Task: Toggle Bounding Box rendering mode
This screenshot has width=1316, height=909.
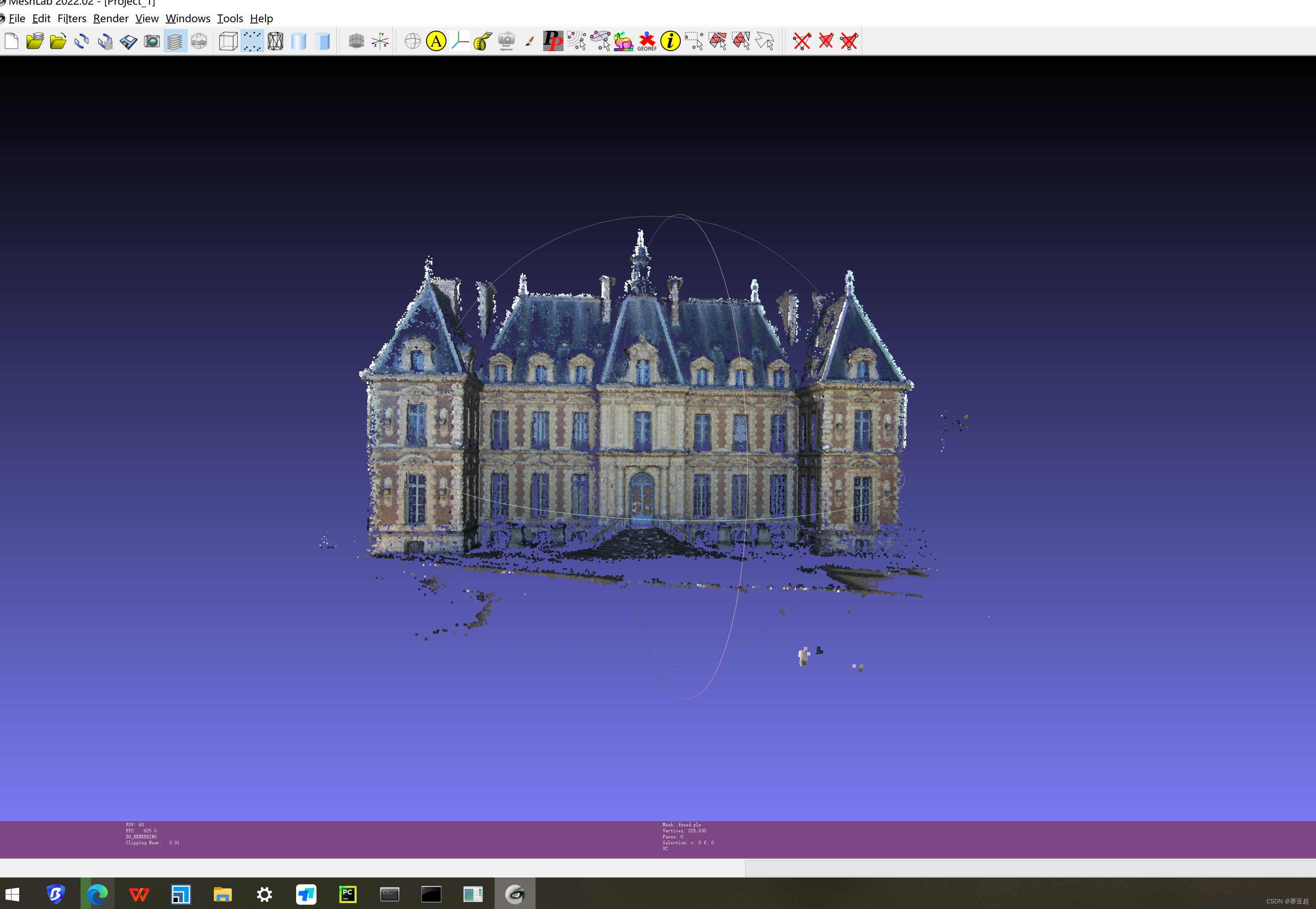Action: click(x=228, y=41)
